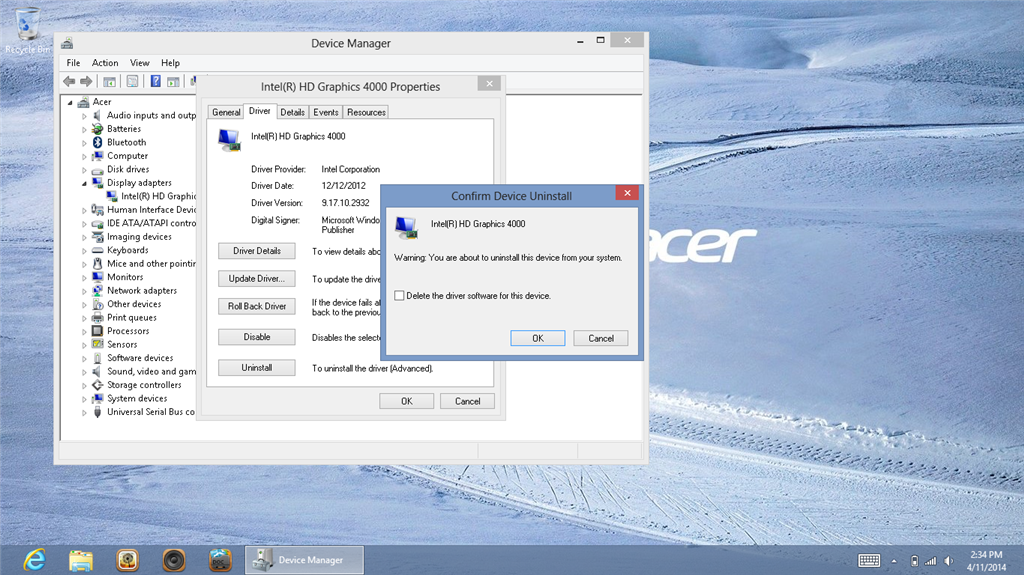
Task: Select Mice and other pointing devices item
Action: point(152,263)
